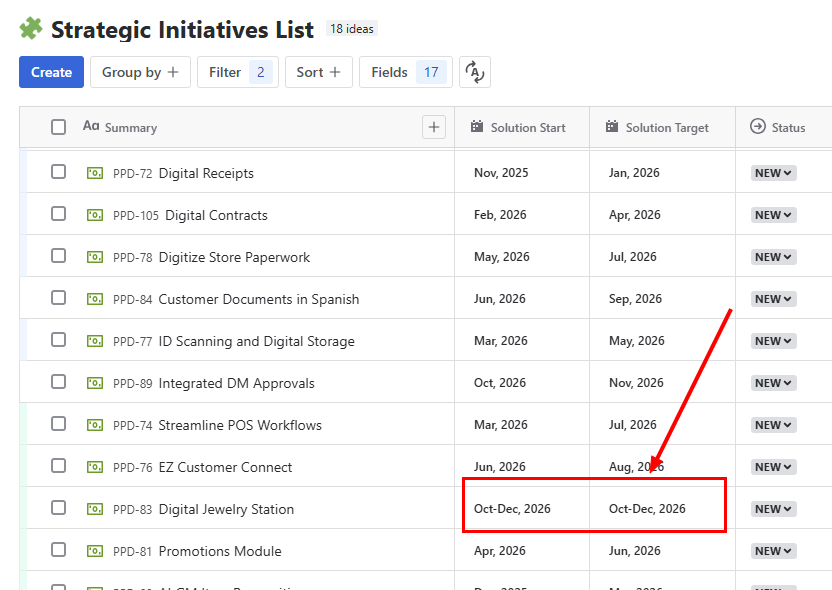The height and width of the screenshot is (590, 832).
Task: Open the NEW status dropdown for Digital Receipts
Action: tap(773, 173)
